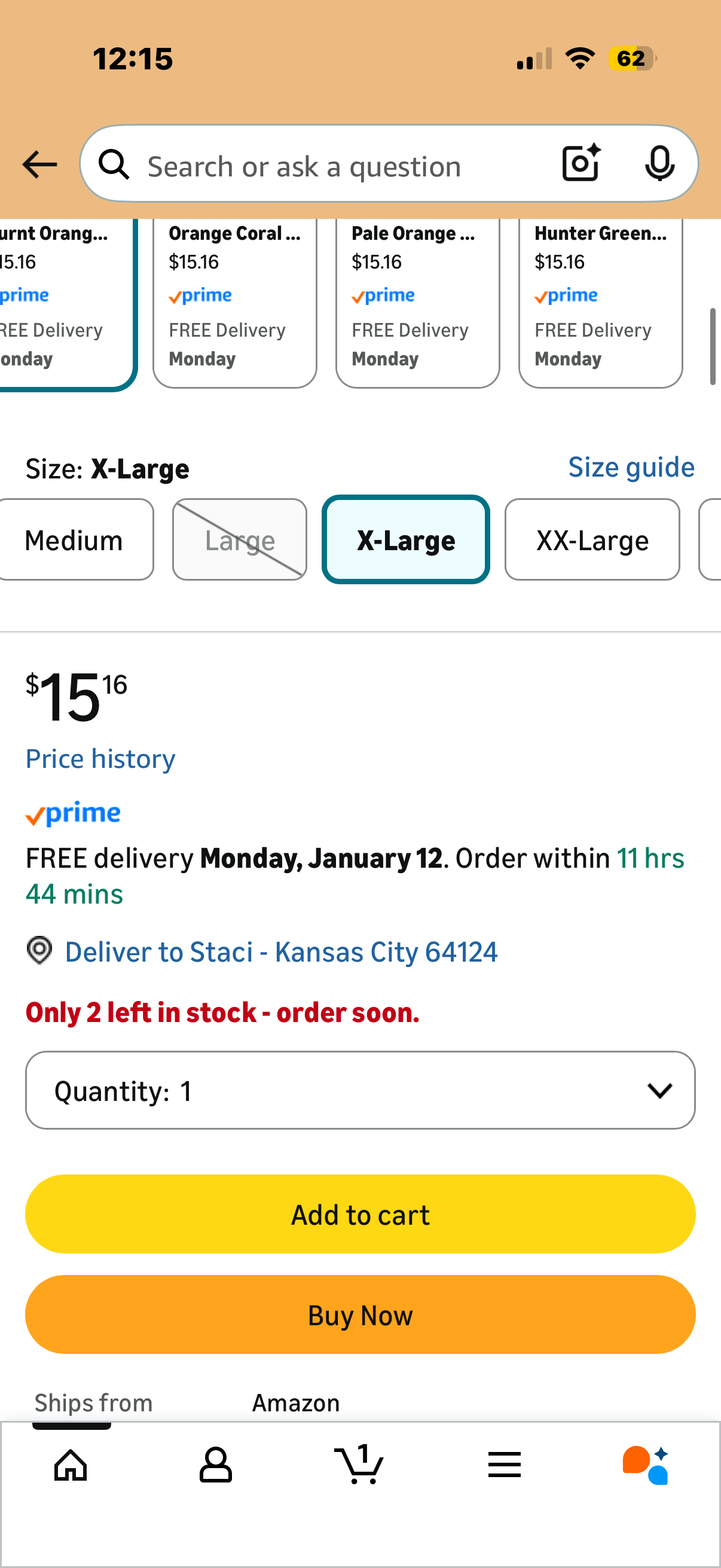
Task: Expand the Quantity dropdown
Action: (x=360, y=1090)
